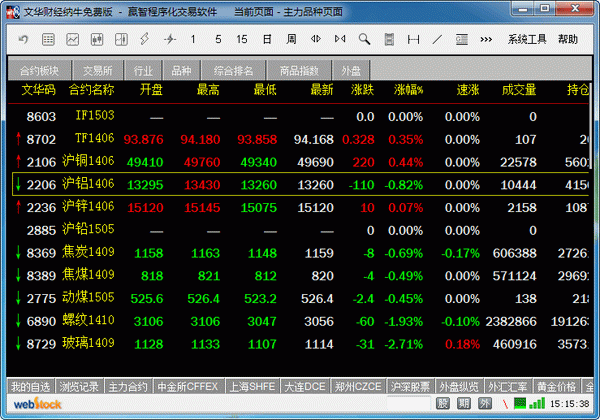Select the 1-minute period button
The height and width of the screenshot is (420, 600).
193,39
